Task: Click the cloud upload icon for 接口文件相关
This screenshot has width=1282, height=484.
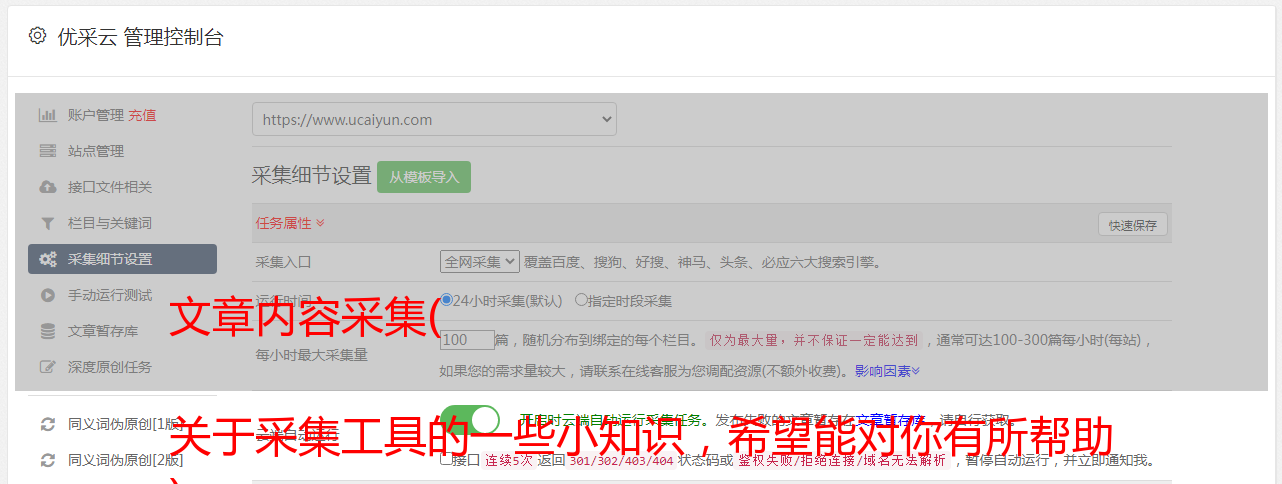Action: point(47,187)
